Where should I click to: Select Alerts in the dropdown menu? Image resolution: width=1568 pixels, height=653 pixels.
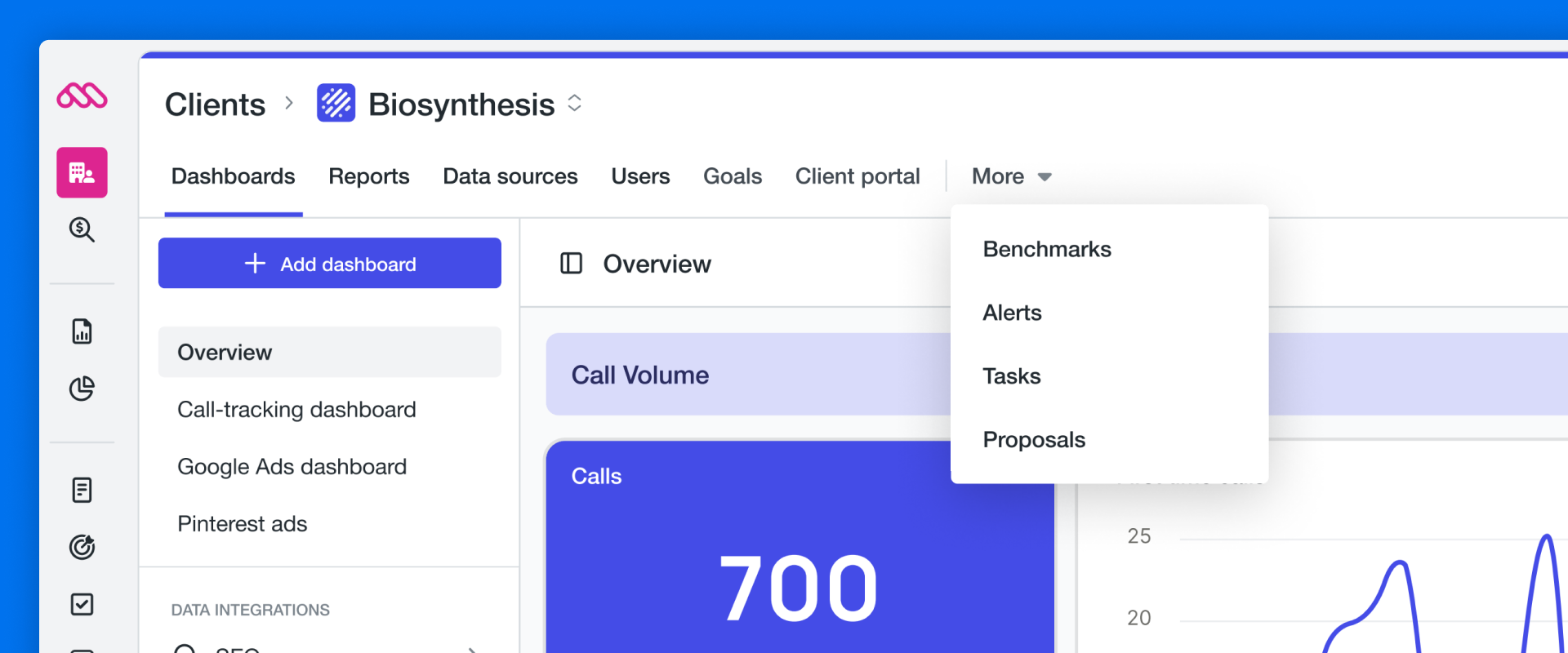1012,313
